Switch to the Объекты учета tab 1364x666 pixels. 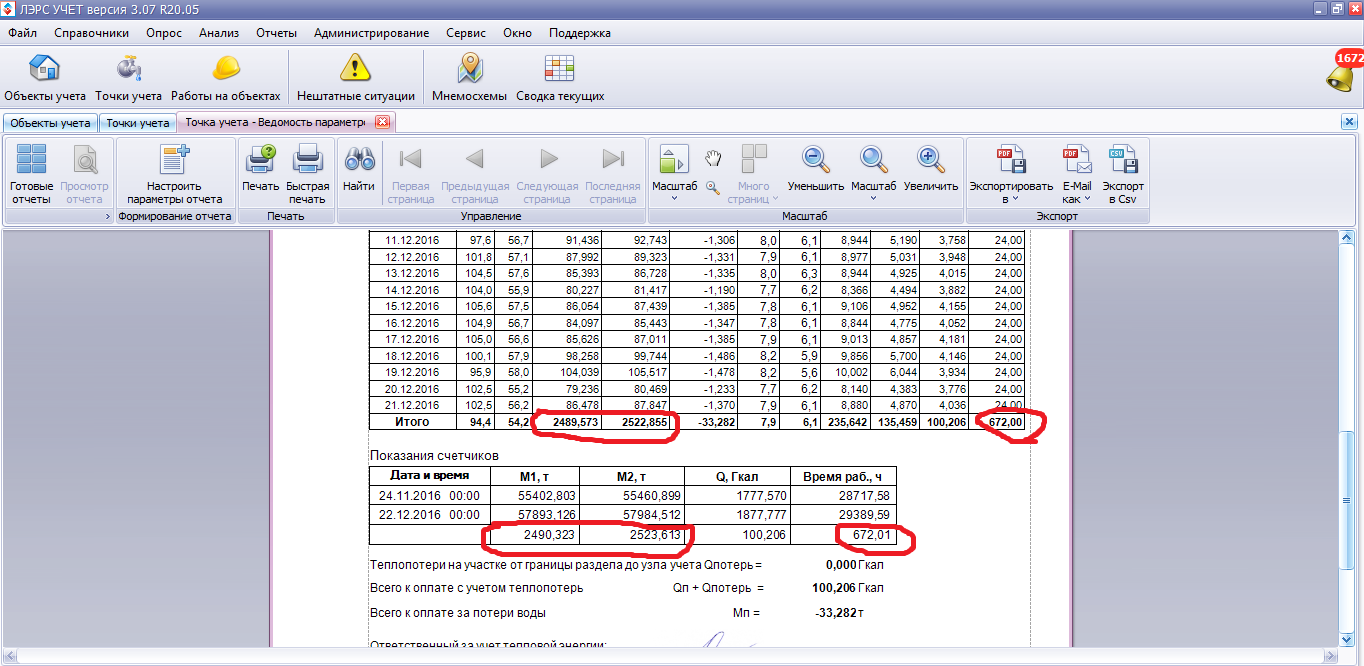pos(50,123)
